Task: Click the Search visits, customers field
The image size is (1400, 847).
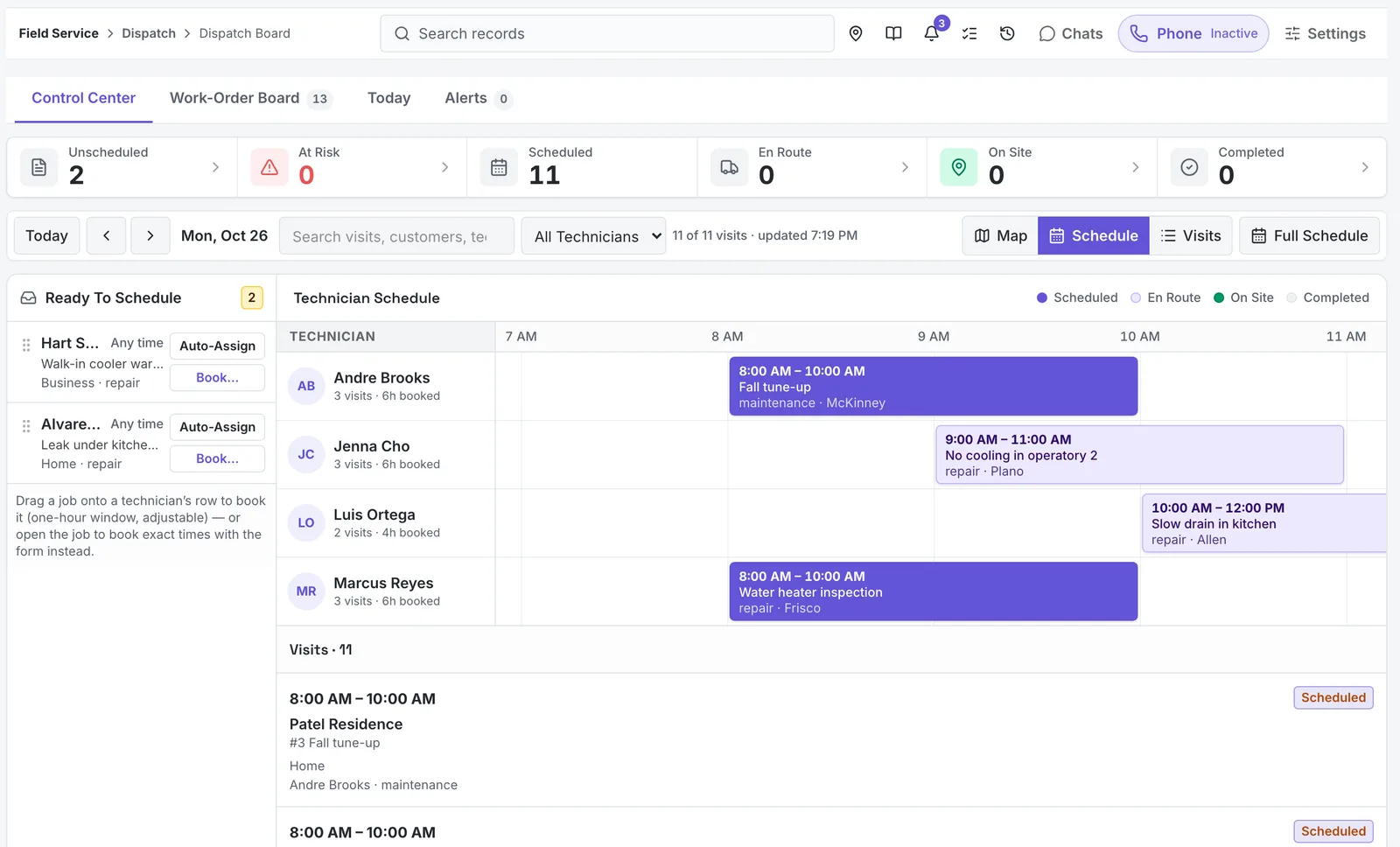Action: (x=396, y=236)
